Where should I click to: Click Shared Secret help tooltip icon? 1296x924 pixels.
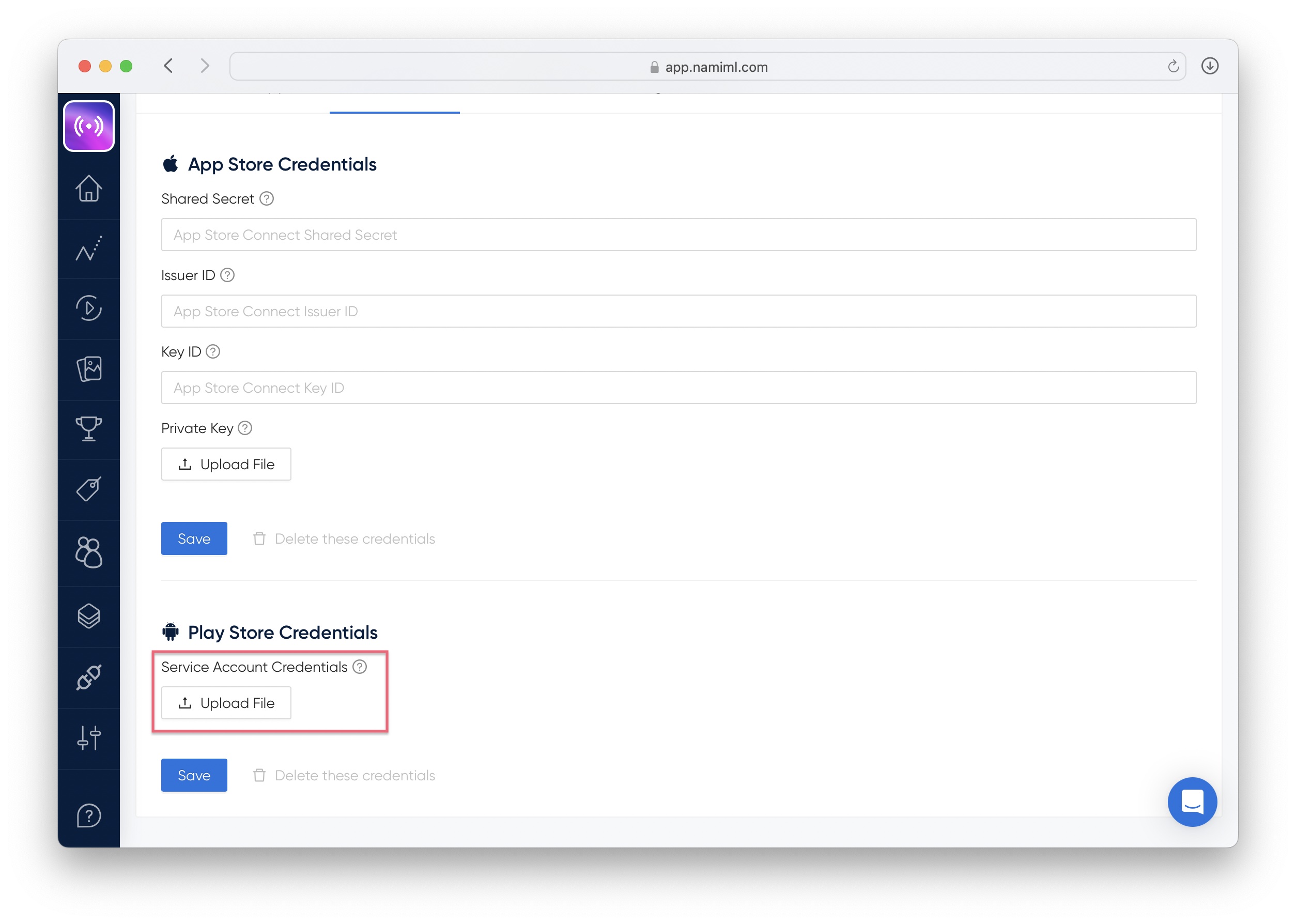point(266,198)
